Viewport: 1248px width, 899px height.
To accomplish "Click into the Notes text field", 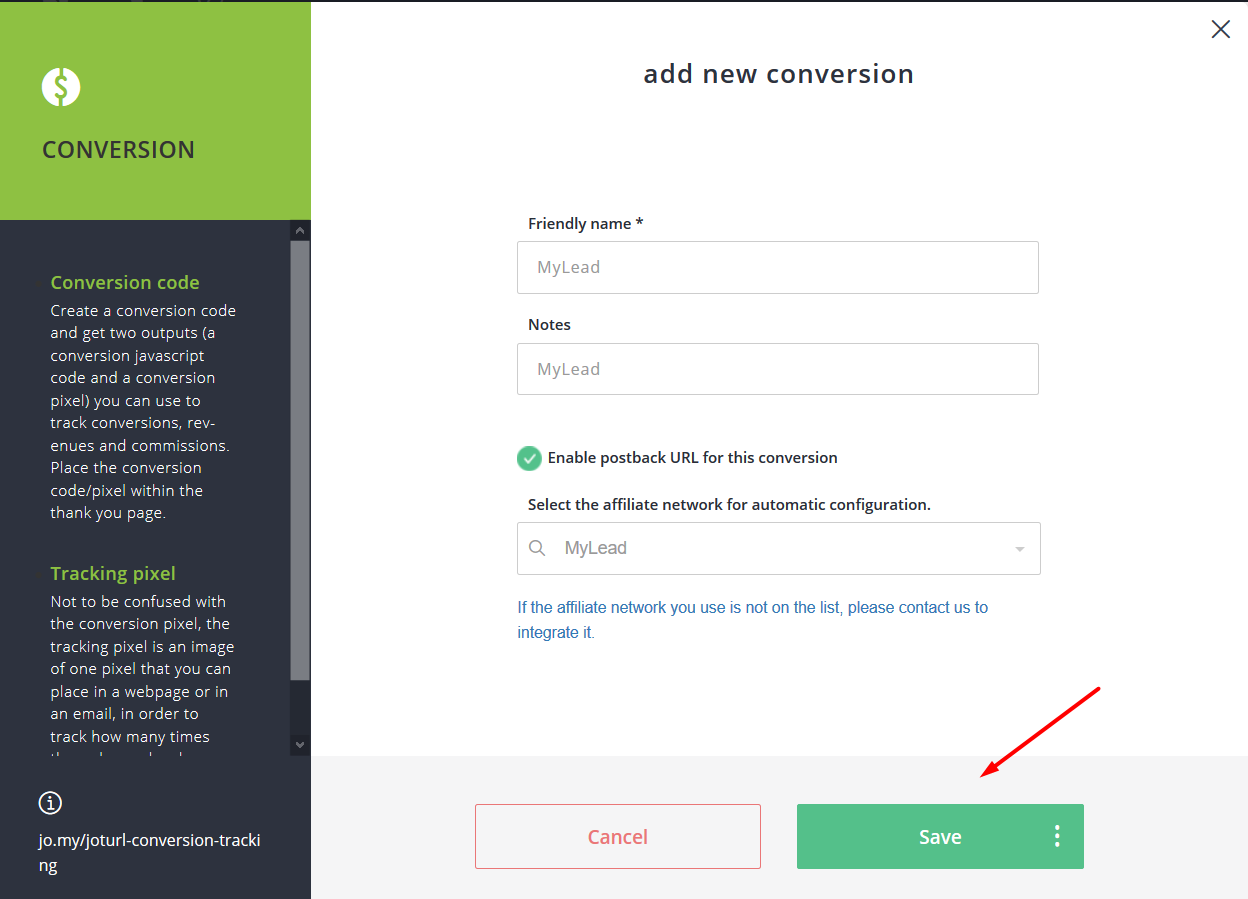I will point(777,369).
